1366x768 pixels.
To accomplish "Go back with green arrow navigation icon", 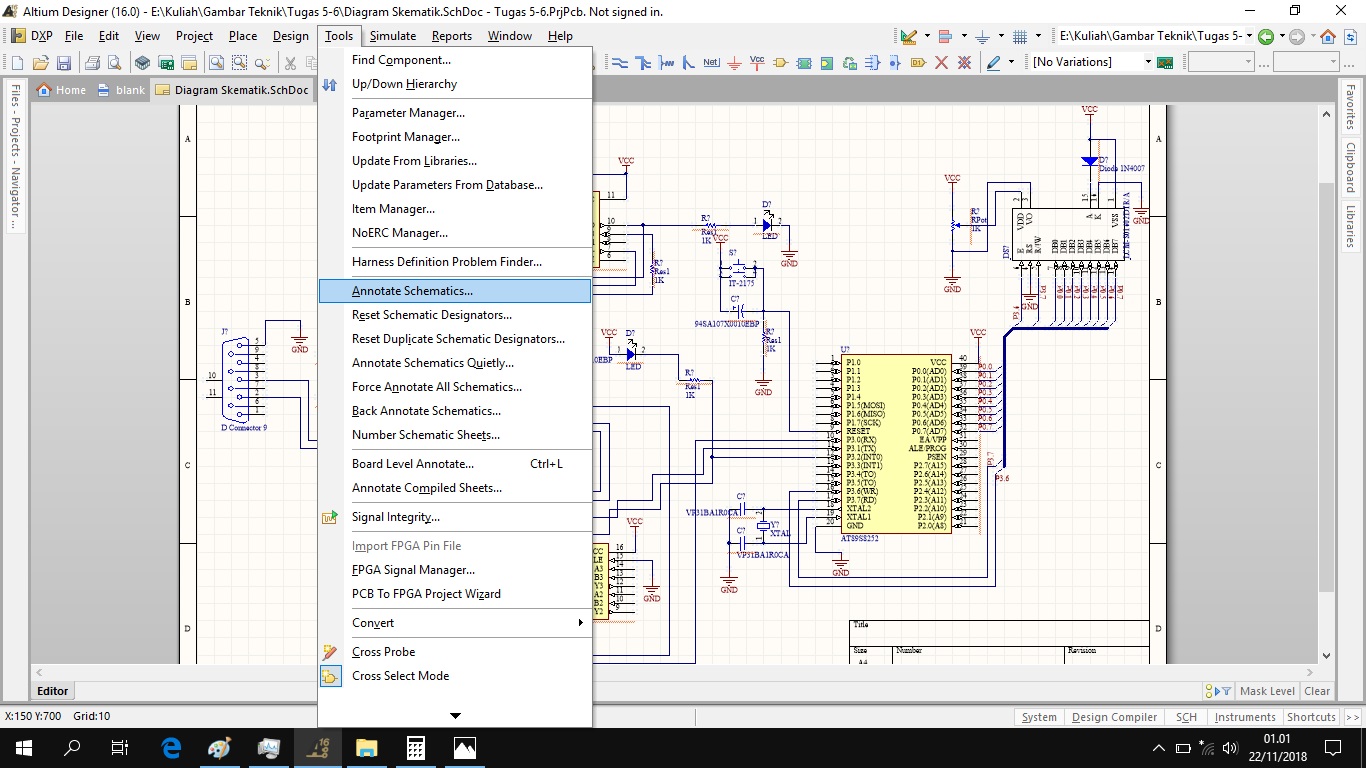I will tap(1266, 37).
